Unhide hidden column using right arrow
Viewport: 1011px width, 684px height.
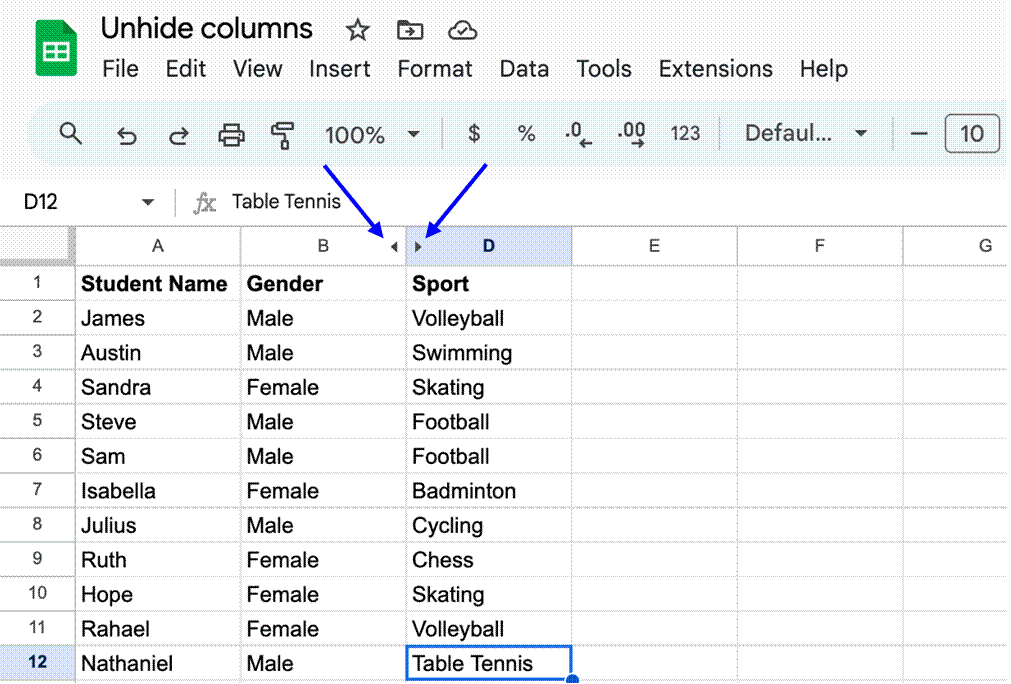click(419, 245)
